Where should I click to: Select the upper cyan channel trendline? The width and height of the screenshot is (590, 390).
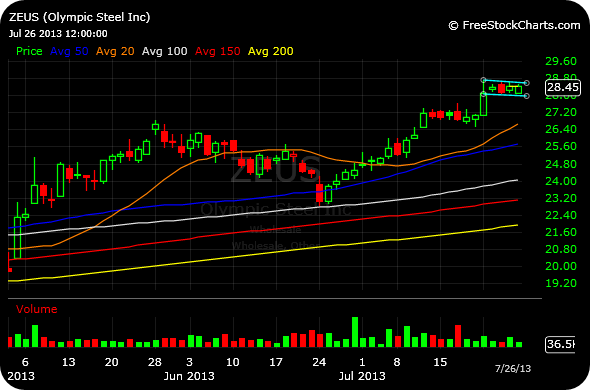pyautogui.click(x=505, y=81)
